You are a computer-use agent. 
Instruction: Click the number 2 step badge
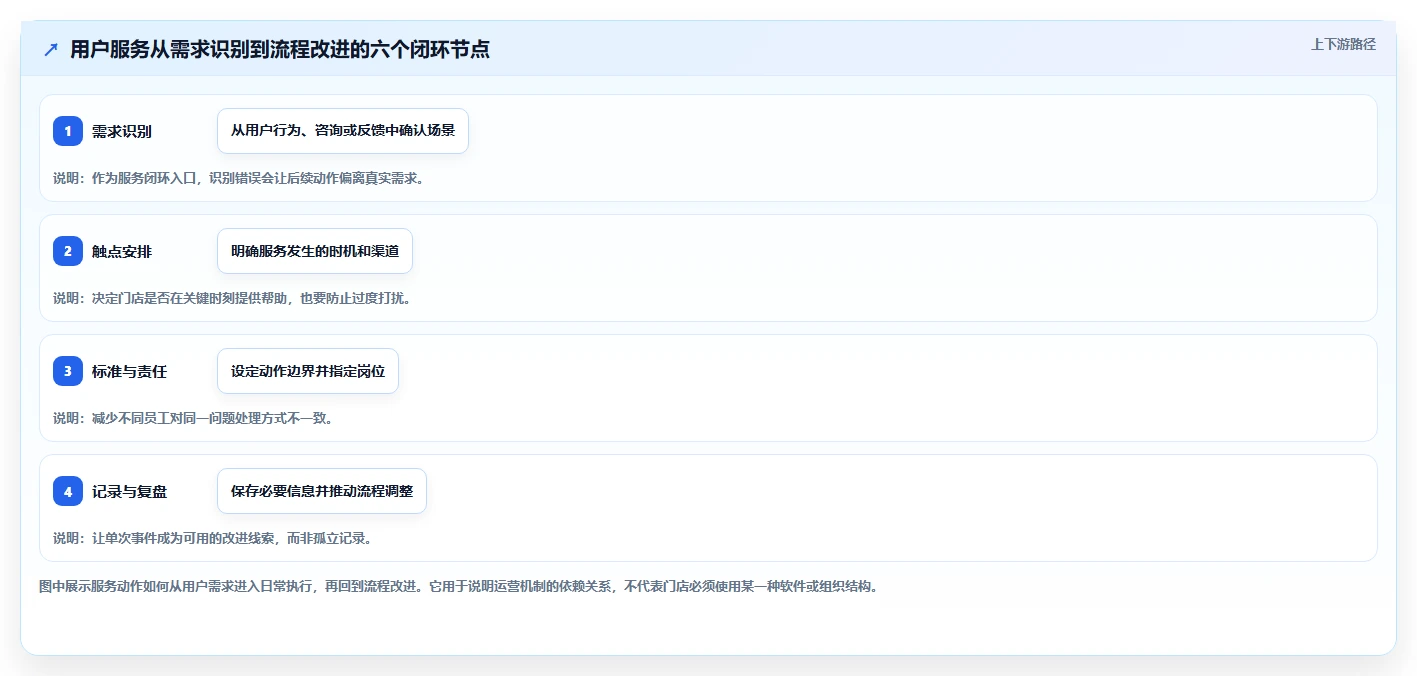point(68,251)
